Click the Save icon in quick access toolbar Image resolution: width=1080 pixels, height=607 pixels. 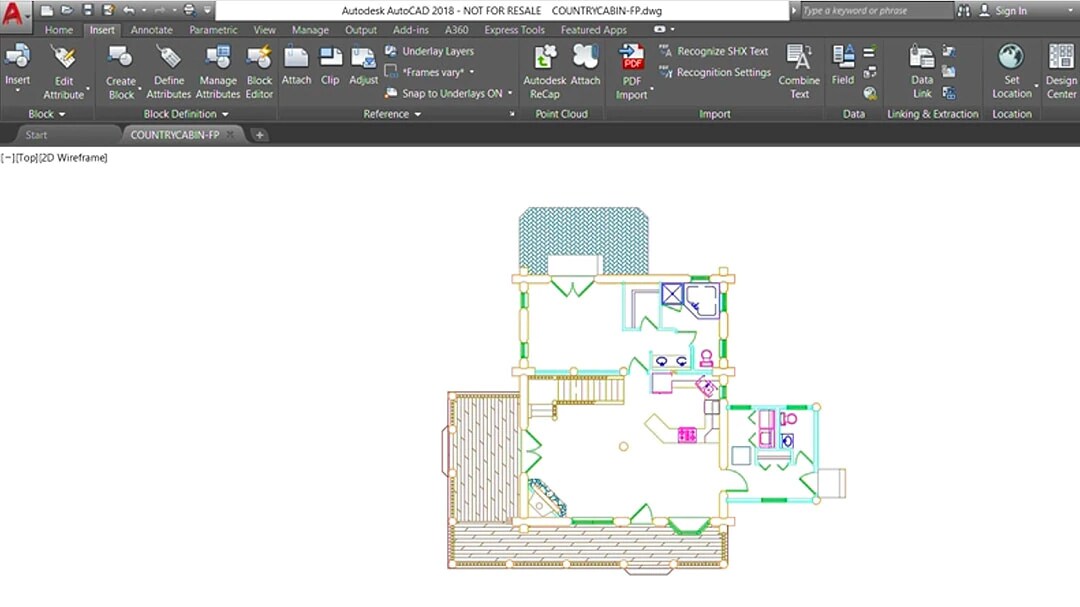click(x=87, y=11)
